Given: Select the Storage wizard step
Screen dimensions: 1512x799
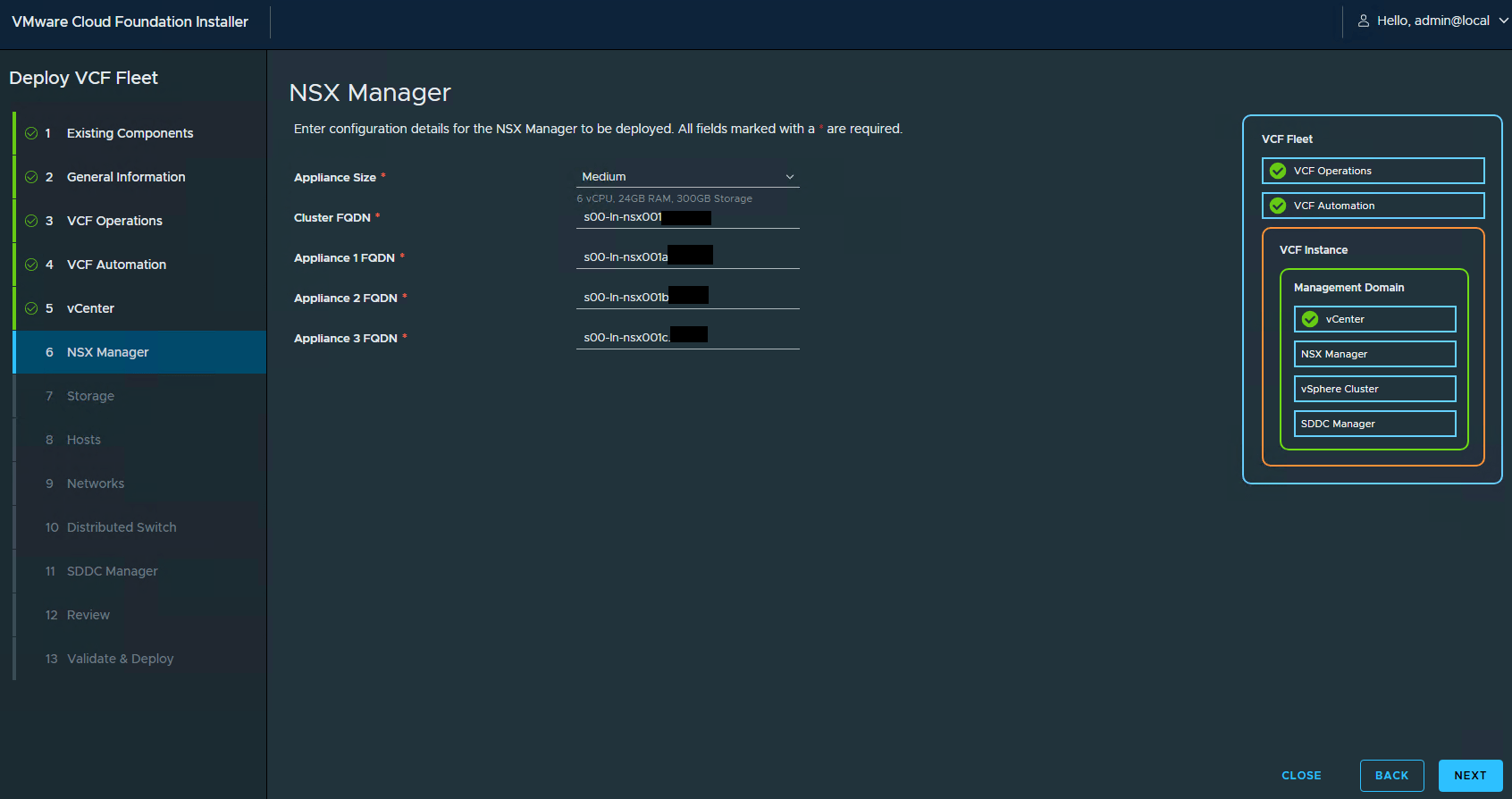Looking at the screenshot, I should pyautogui.click(x=139, y=396).
